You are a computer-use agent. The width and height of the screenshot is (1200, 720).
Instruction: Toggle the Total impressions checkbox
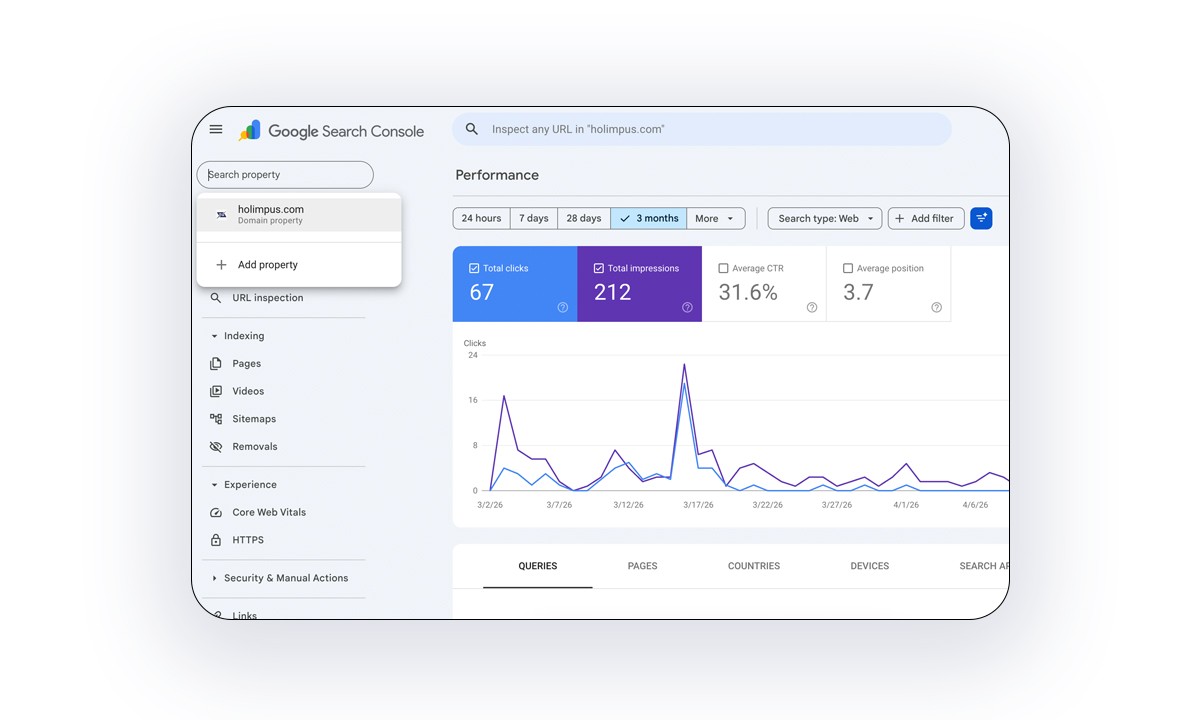(x=599, y=268)
